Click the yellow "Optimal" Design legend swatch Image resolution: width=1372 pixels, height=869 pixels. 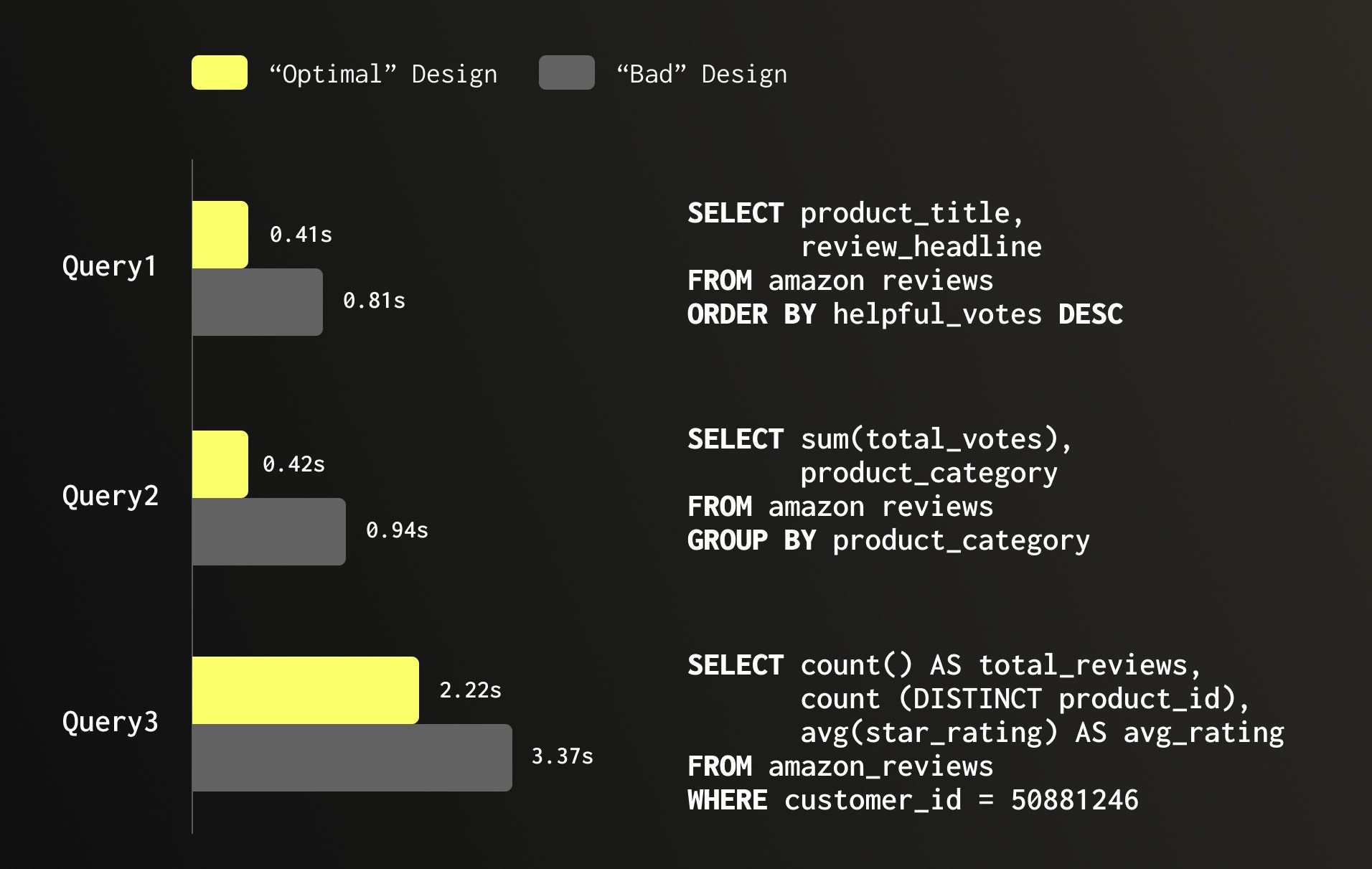220,72
